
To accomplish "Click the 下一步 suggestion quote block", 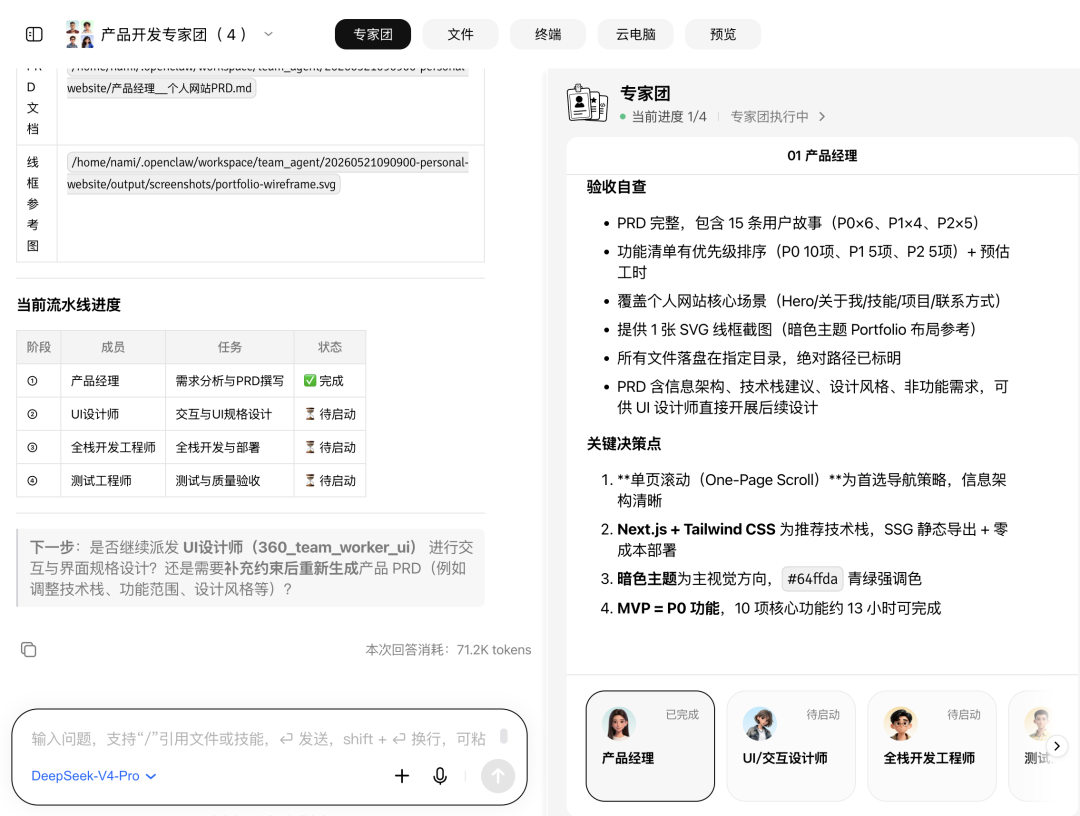I will (x=251, y=568).
